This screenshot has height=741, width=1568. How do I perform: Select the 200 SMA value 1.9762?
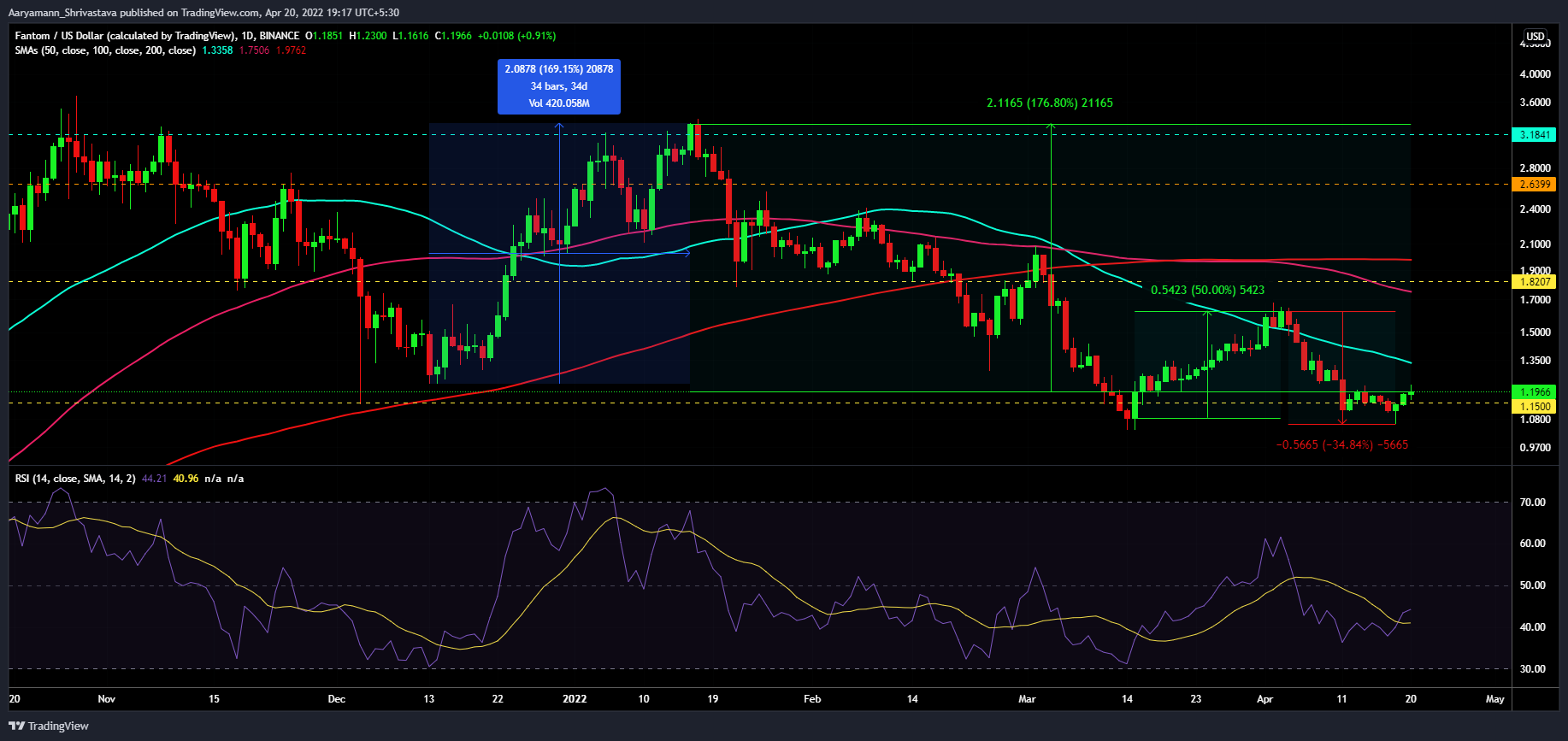291,50
